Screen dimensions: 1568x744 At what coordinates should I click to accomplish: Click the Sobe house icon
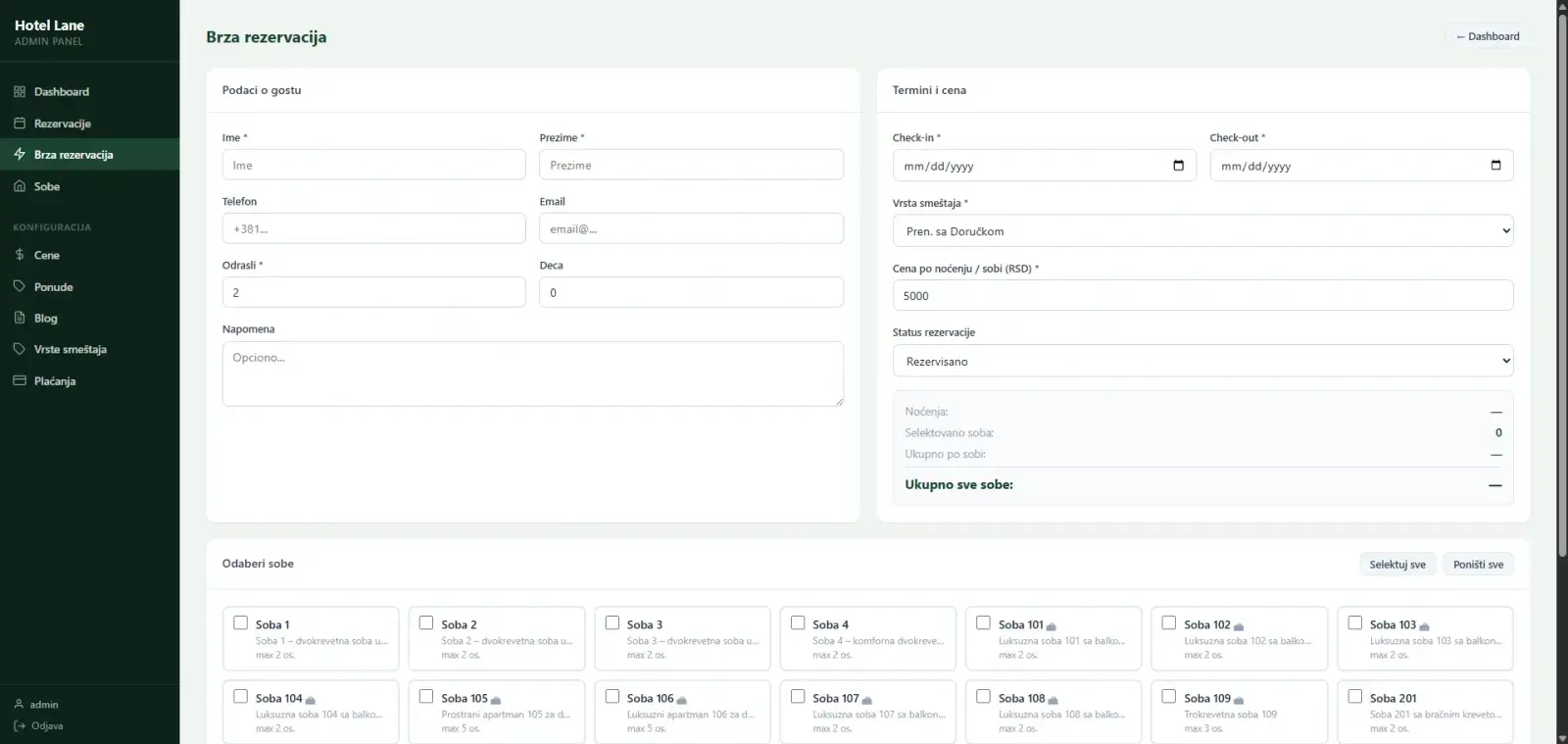(20, 185)
